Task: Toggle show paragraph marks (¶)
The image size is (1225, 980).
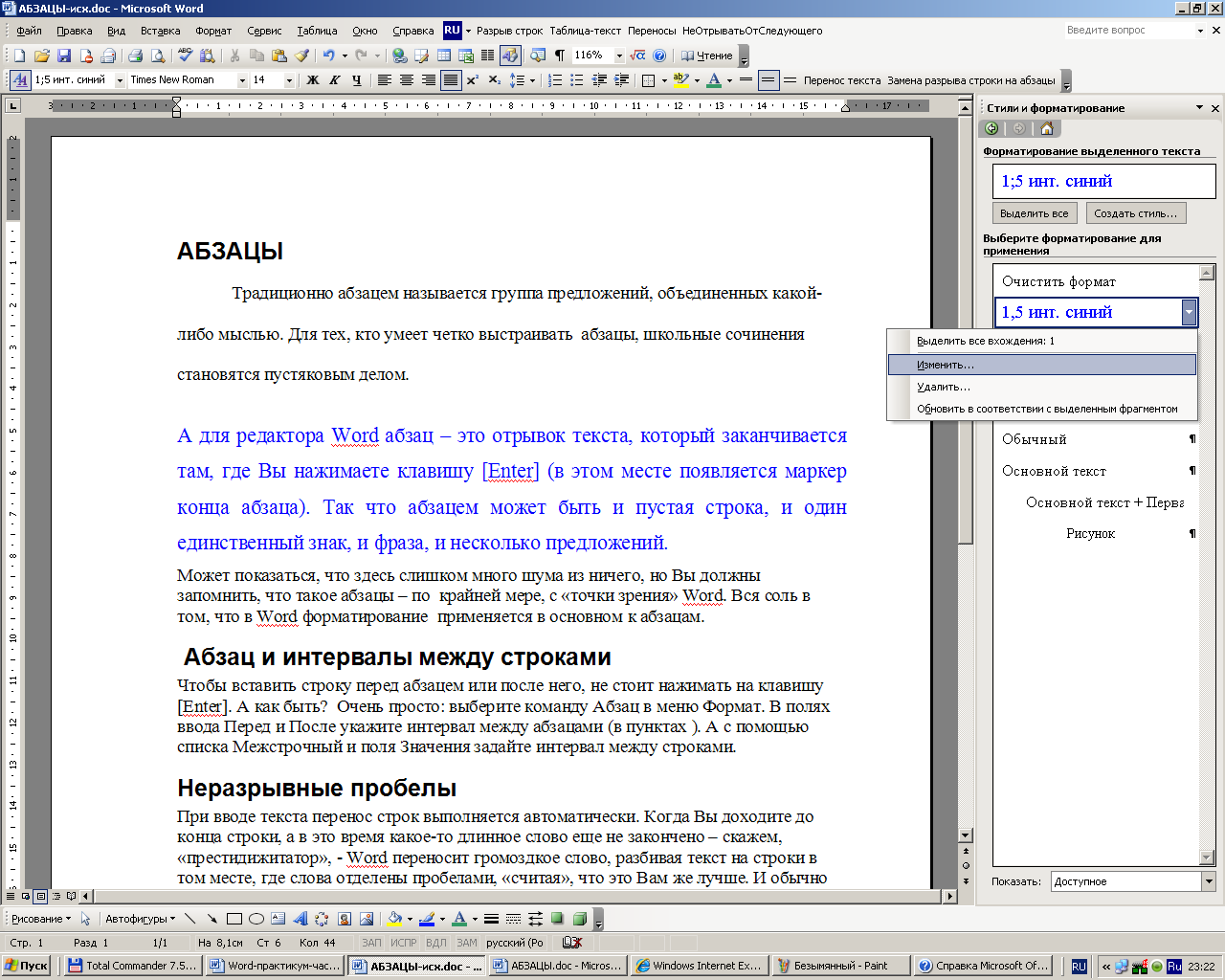Action: tap(559, 56)
